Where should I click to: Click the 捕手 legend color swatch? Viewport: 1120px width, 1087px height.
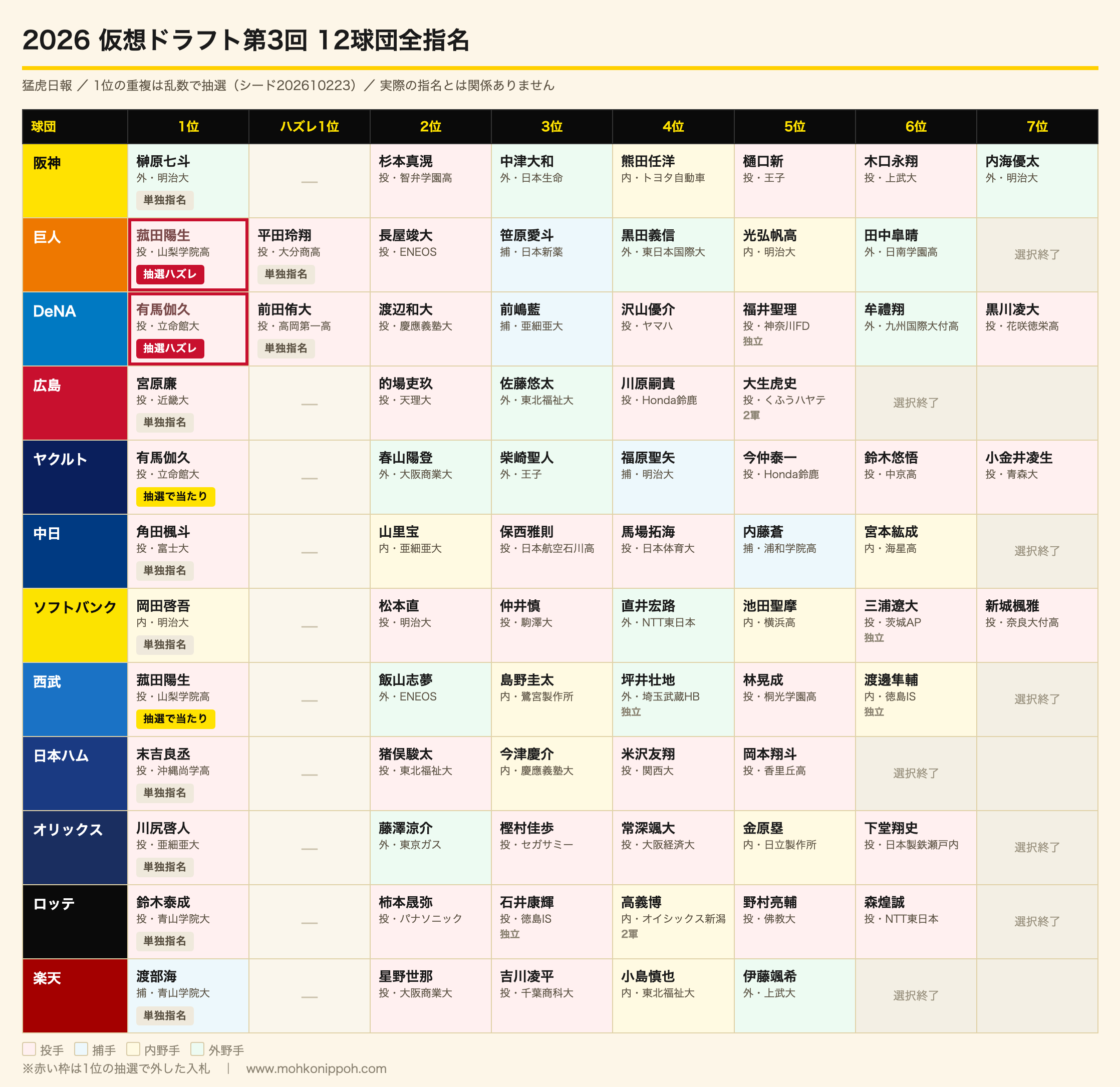coord(81,1049)
